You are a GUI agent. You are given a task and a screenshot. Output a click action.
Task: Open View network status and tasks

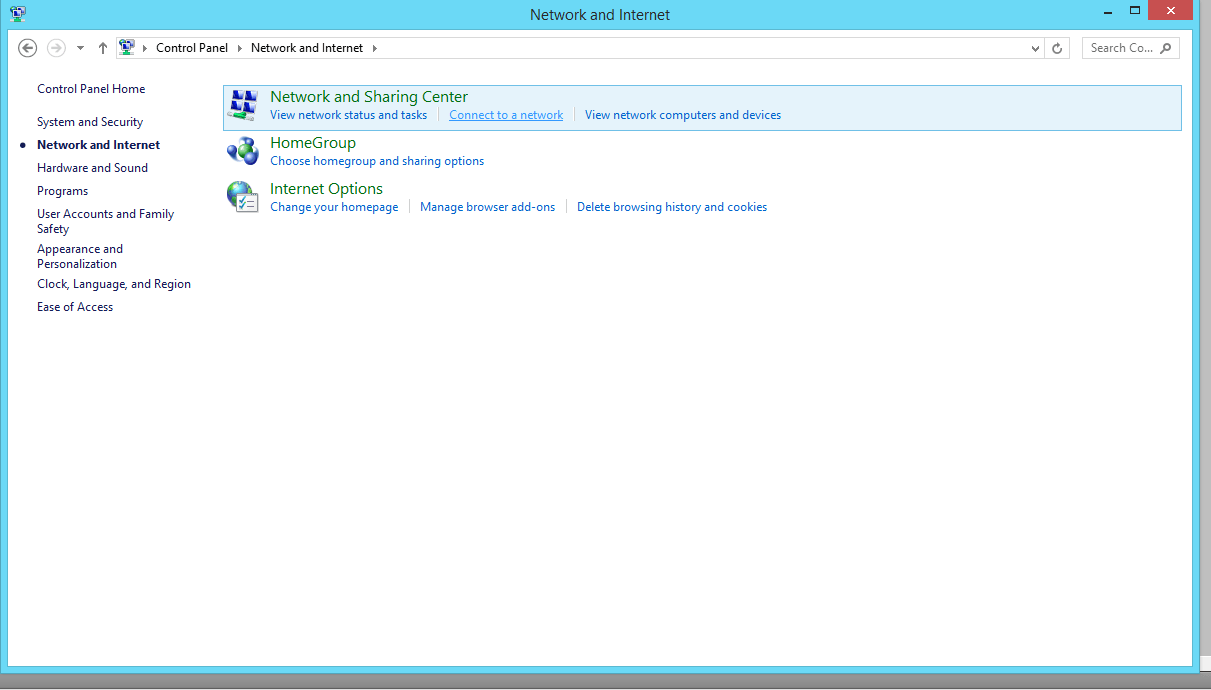pos(348,115)
